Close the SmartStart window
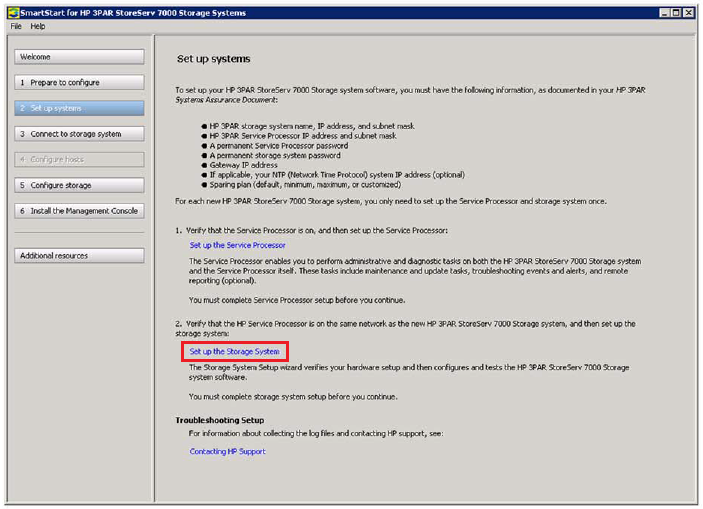Screen dimensions: 703x509 [x=690, y=12]
